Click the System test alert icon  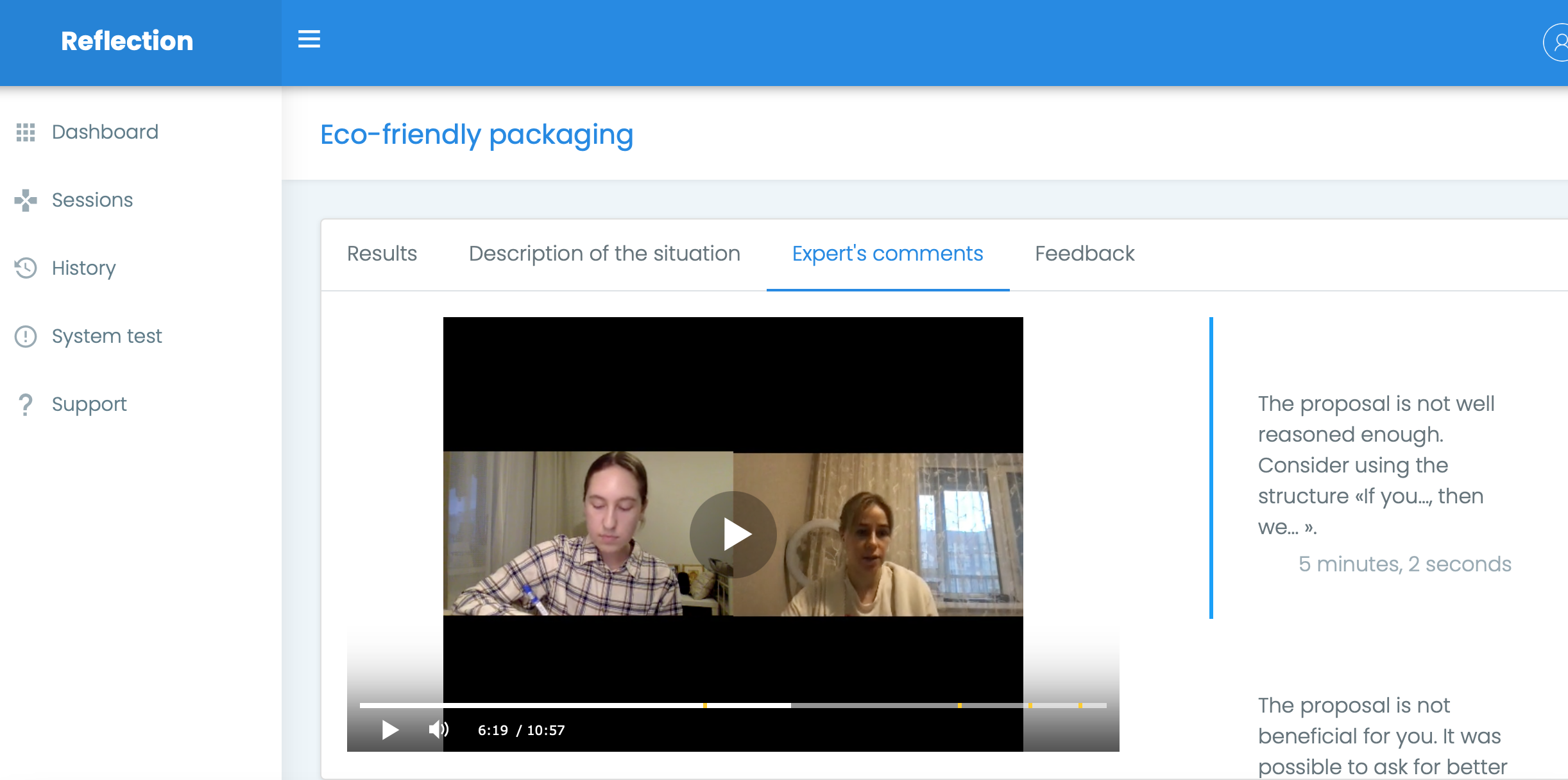[x=26, y=336]
